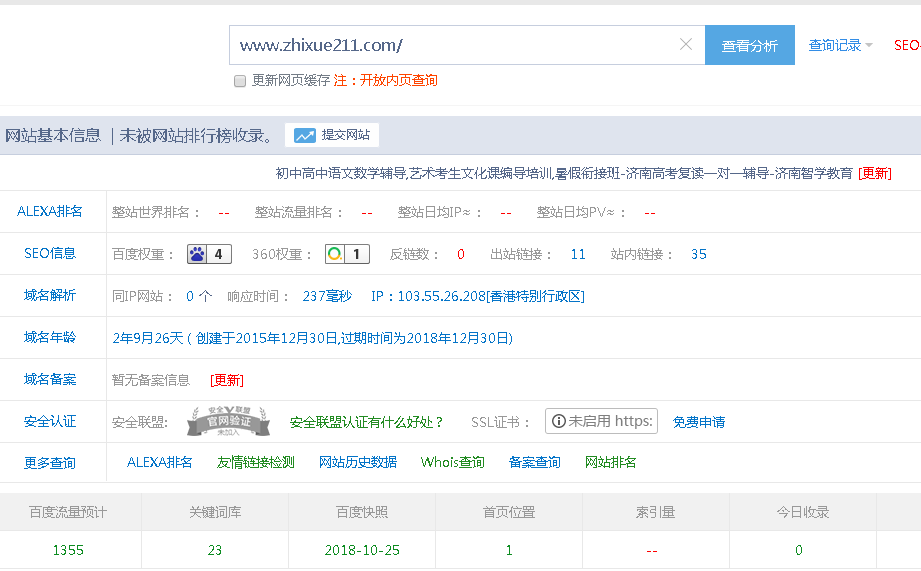Open the 域名年龄 row label
Viewport: 921px width, 571px height.
(50, 337)
